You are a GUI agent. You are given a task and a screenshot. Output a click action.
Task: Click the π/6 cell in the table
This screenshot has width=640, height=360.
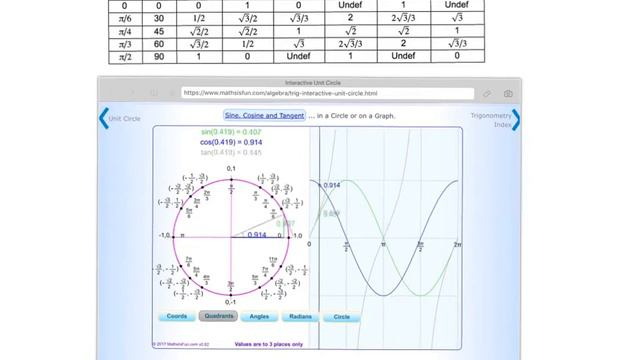125,18
